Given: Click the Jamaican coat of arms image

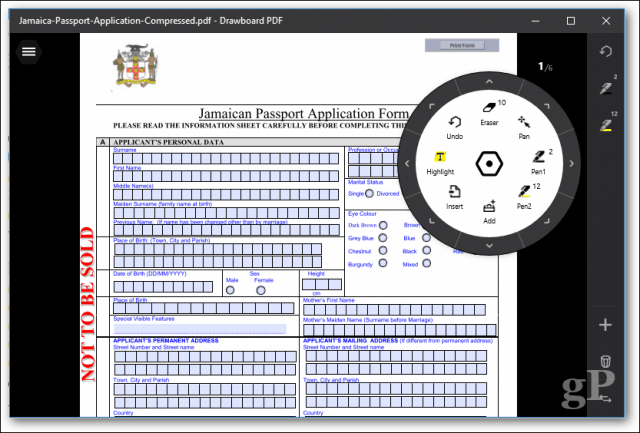Looking at the screenshot, I should pyautogui.click(x=135, y=65).
